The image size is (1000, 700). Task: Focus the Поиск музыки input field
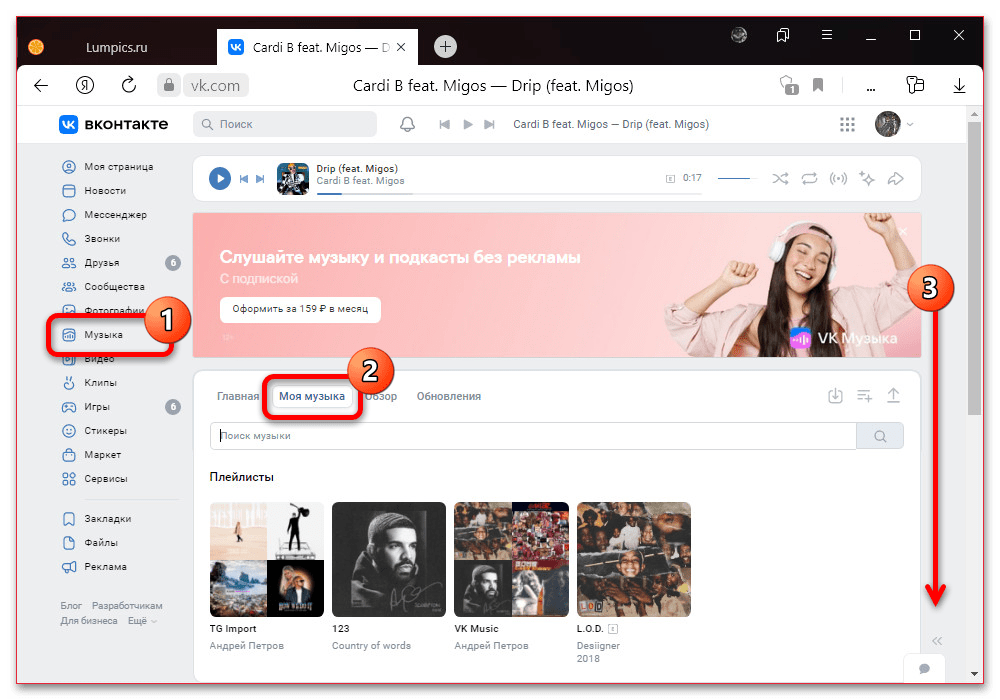point(533,436)
